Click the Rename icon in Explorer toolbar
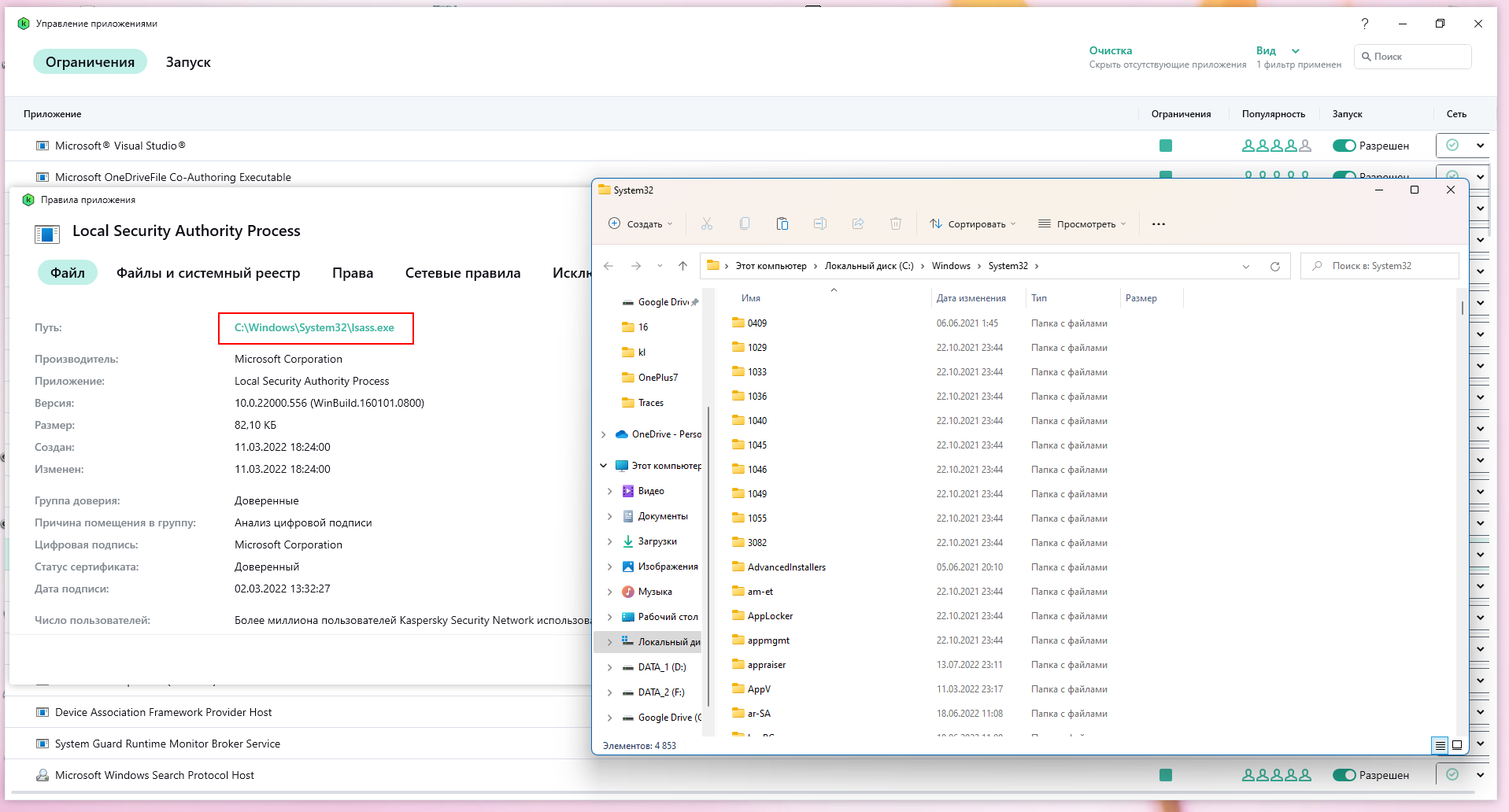Screen dimensions: 1509x812 (820, 224)
